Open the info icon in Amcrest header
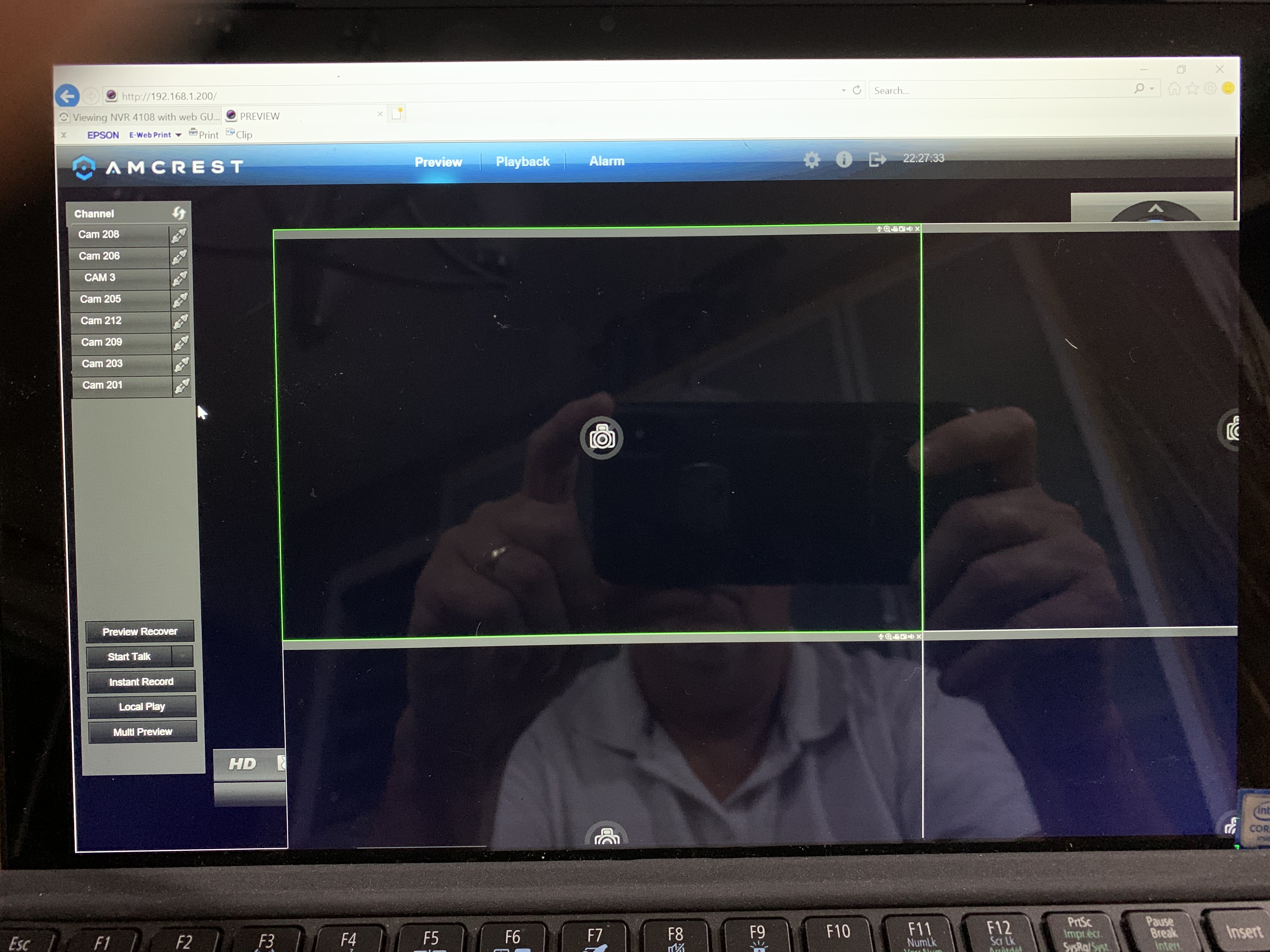The height and width of the screenshot is (952, 1270). 844,160
